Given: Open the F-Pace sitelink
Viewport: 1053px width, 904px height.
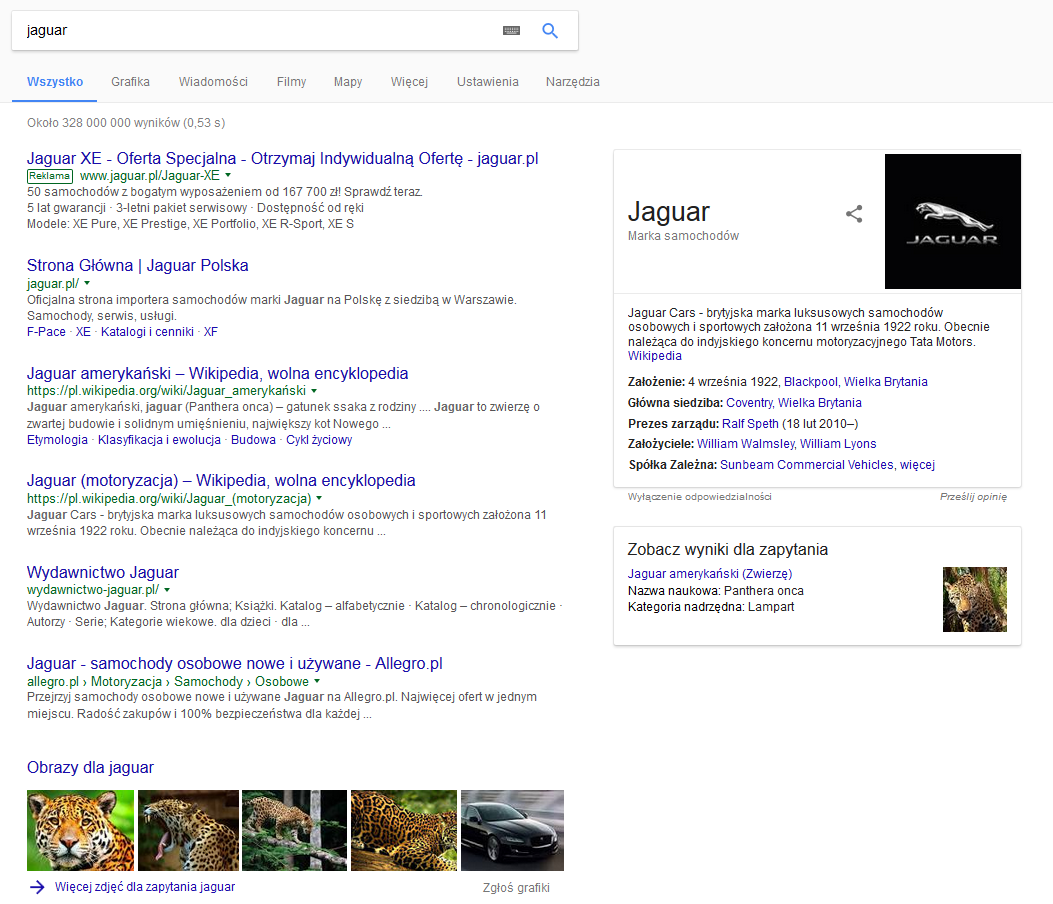Looking at the screenshot, I should [46, 332].
